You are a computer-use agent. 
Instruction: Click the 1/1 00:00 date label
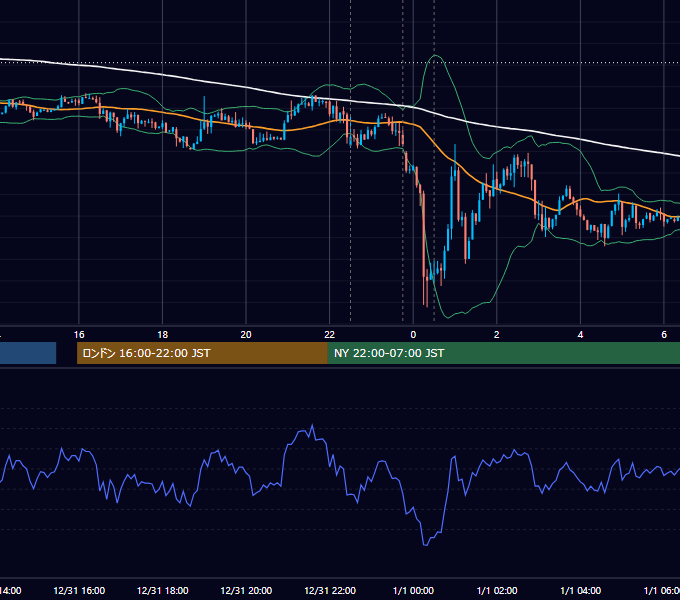point(413,591)
